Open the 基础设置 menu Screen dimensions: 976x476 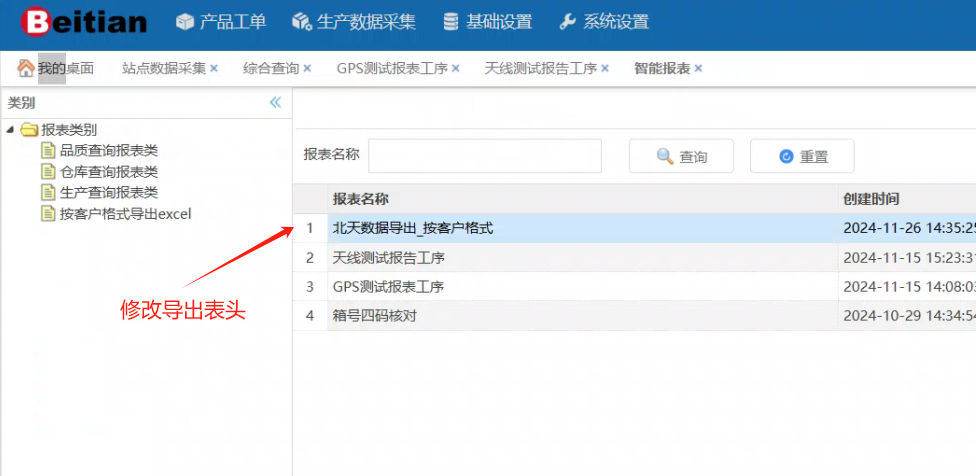[488, 22]
